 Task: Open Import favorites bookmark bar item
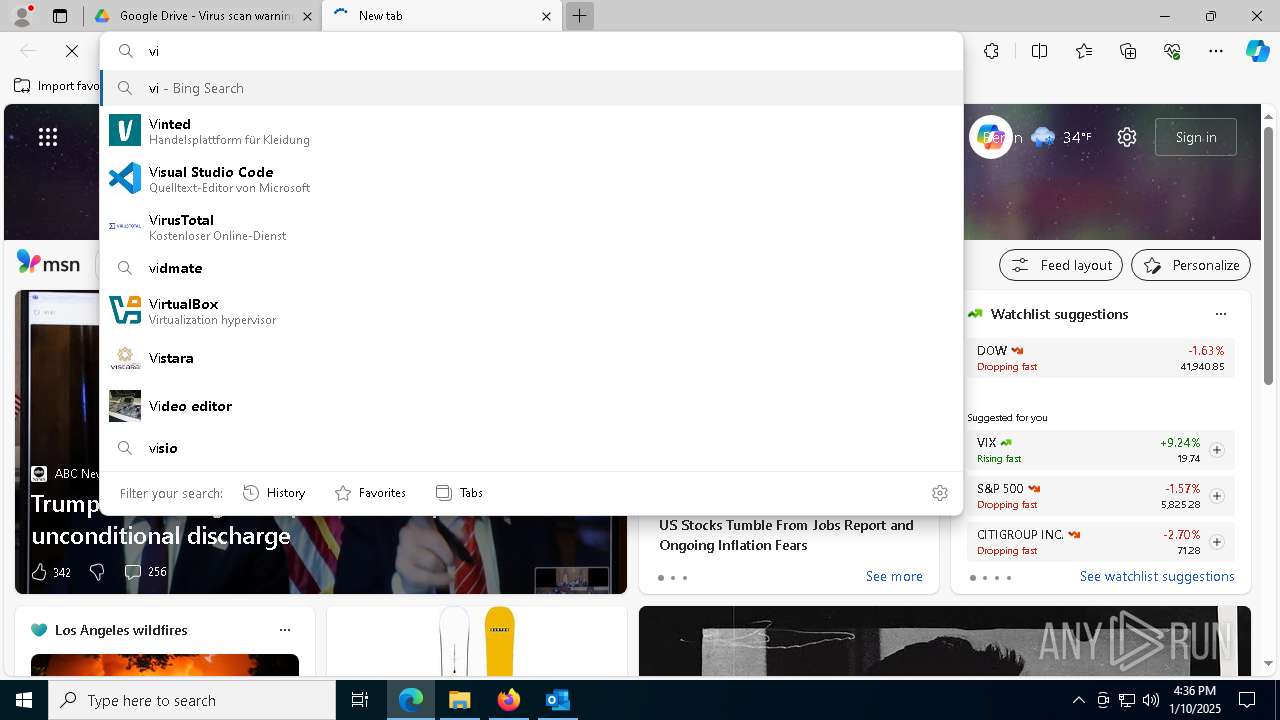58,86
